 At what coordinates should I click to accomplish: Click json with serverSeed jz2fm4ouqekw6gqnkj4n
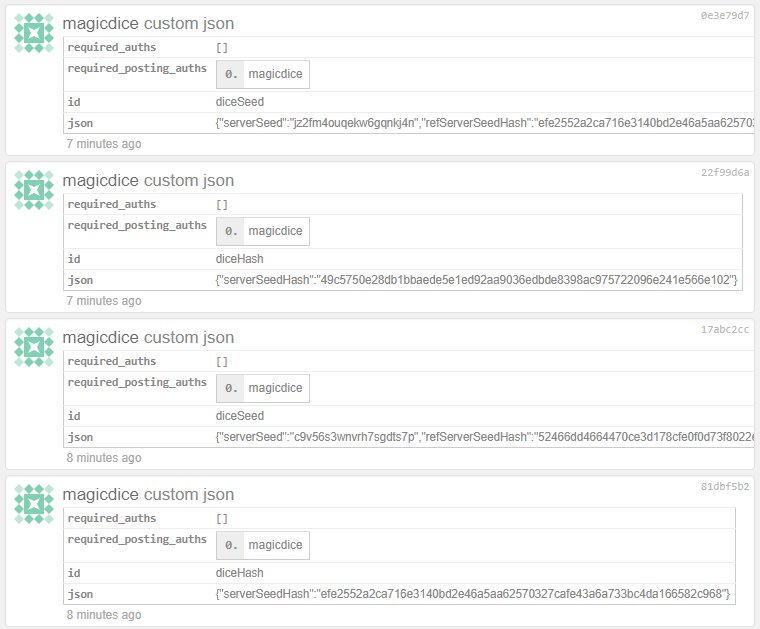[485, 123]
